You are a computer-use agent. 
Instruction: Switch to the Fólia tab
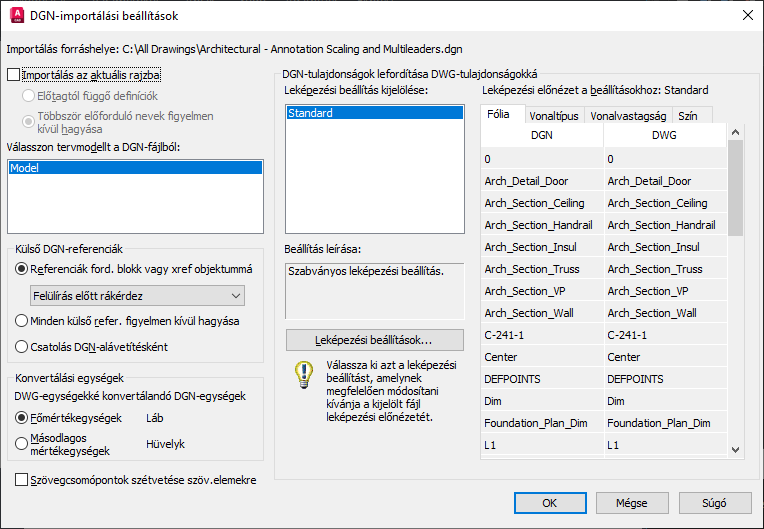tap(502, 114)
